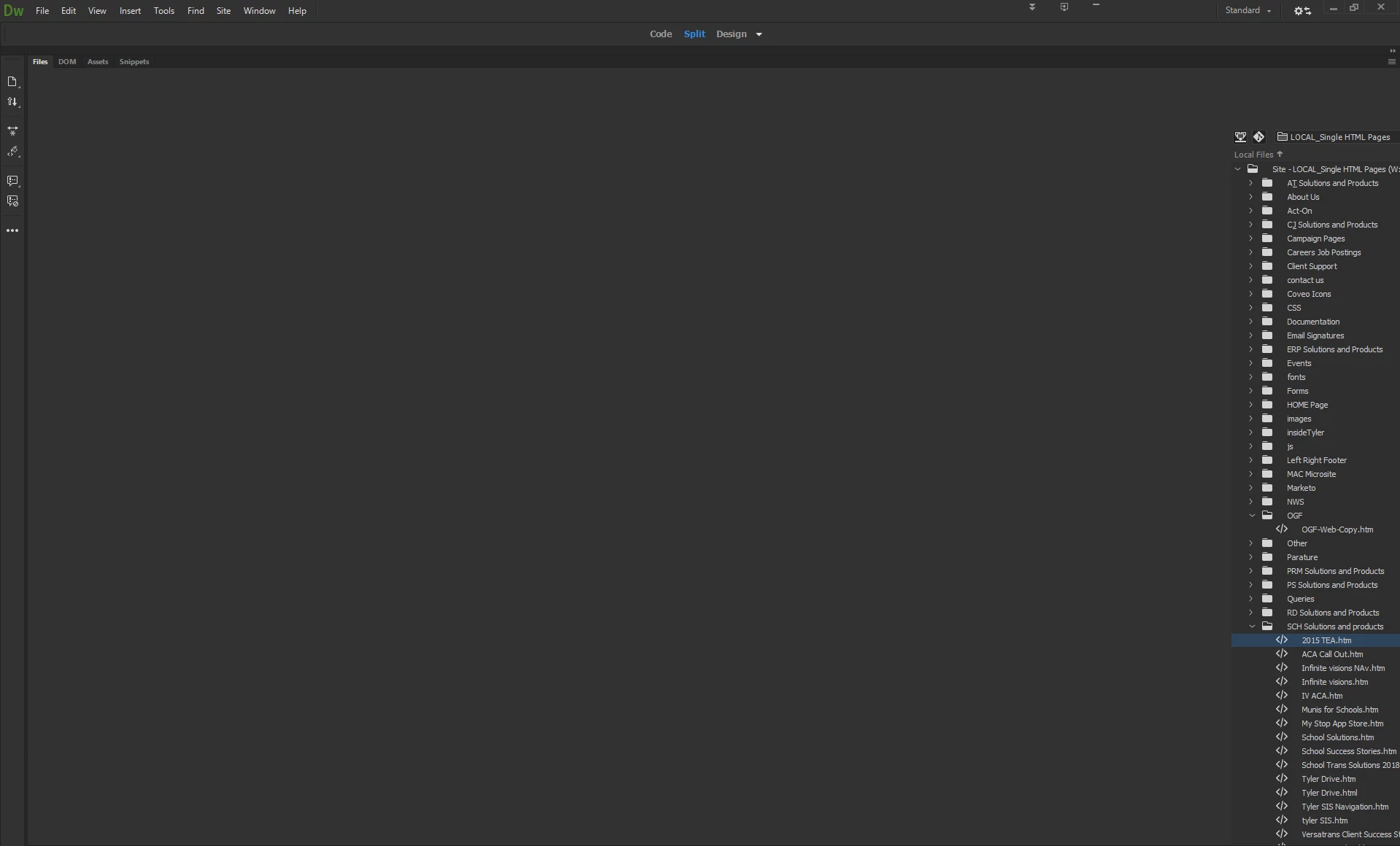
Task: Click the 2015 TEA.htm file icon
Action: point(1282,640)
